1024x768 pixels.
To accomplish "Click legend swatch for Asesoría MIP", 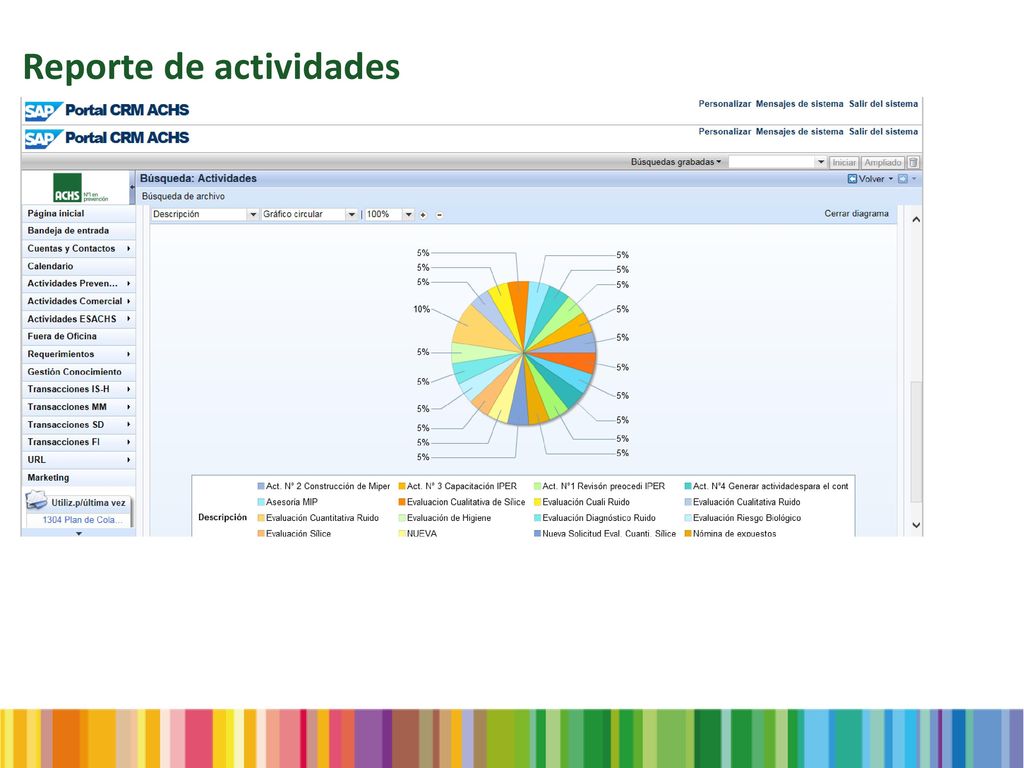I will pos(261,502).
